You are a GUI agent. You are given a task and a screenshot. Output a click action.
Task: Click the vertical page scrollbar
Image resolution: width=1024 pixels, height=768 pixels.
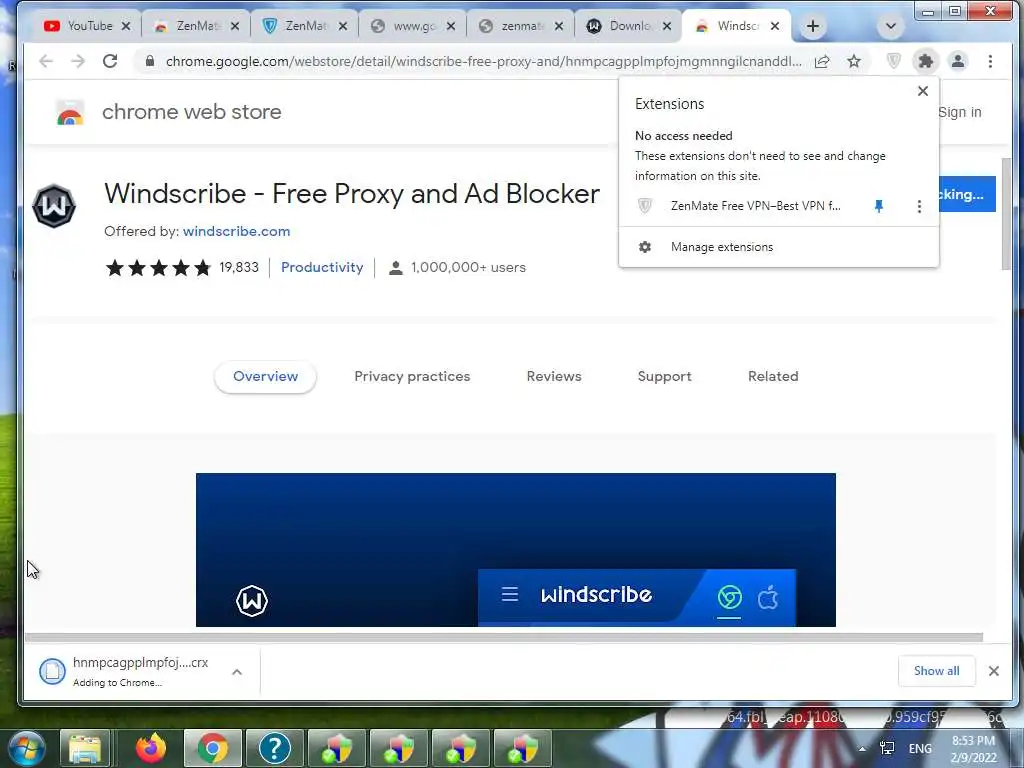[x=1006, y=214]
